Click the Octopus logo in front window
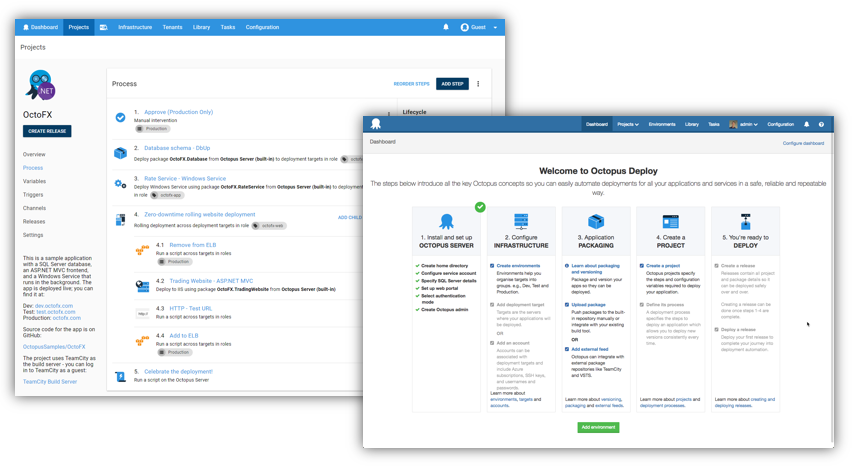859x467 pixels. point(376,124)
